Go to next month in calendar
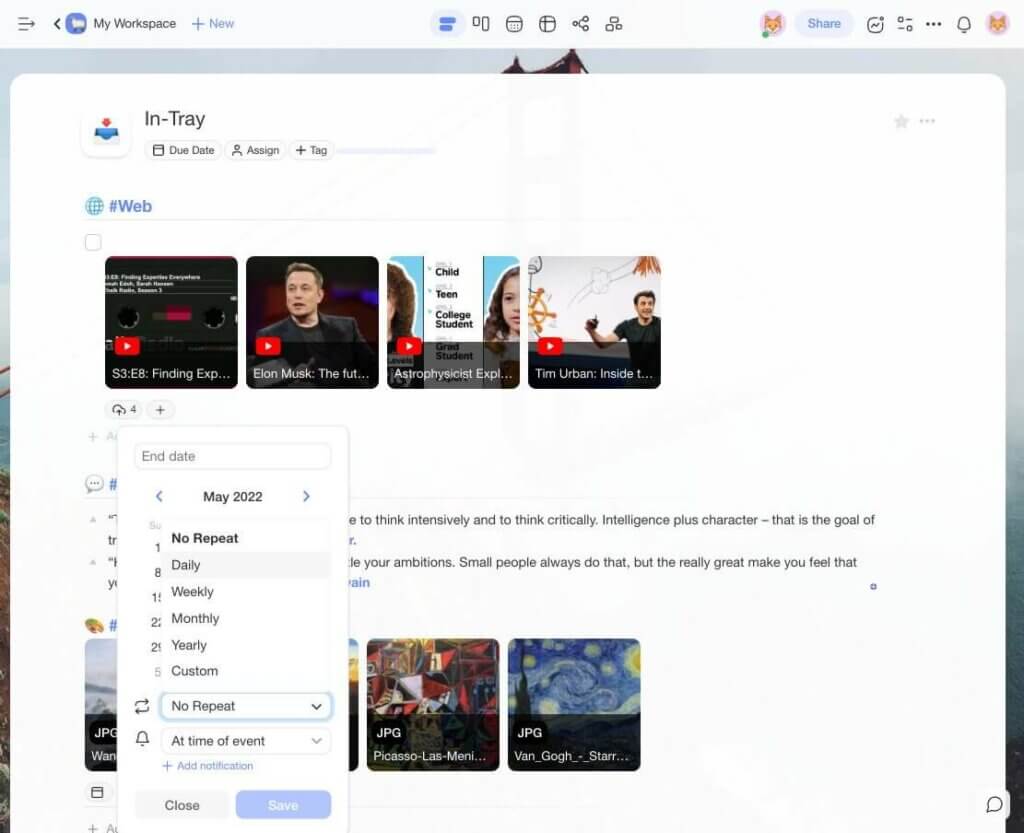The width and height of the screenshot is (1024, 833). point(306,496)
